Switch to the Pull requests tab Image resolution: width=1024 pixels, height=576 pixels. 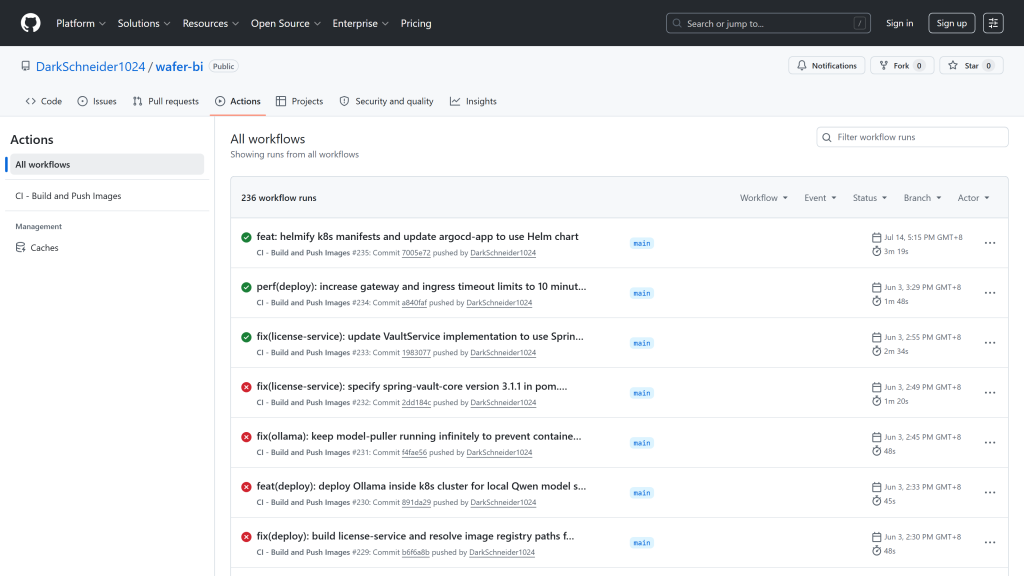coord(166,101)
